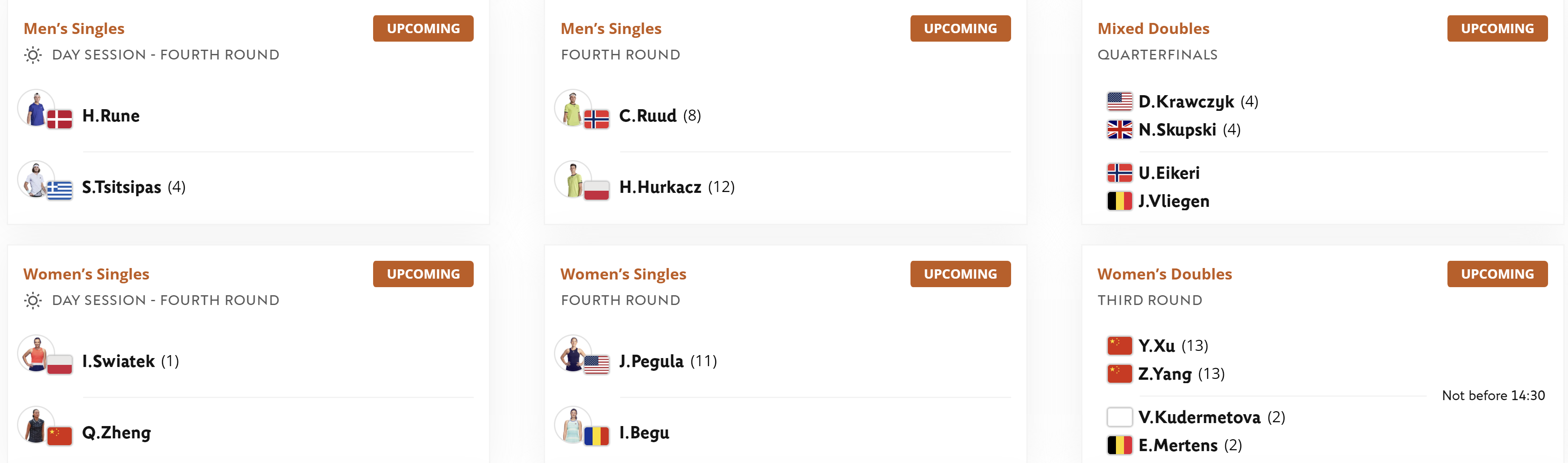The width and height of the screenshot is (1568, 463).
Task: Click the sun icon in Men's Singles day session
Action: click(x=33, y=56)
